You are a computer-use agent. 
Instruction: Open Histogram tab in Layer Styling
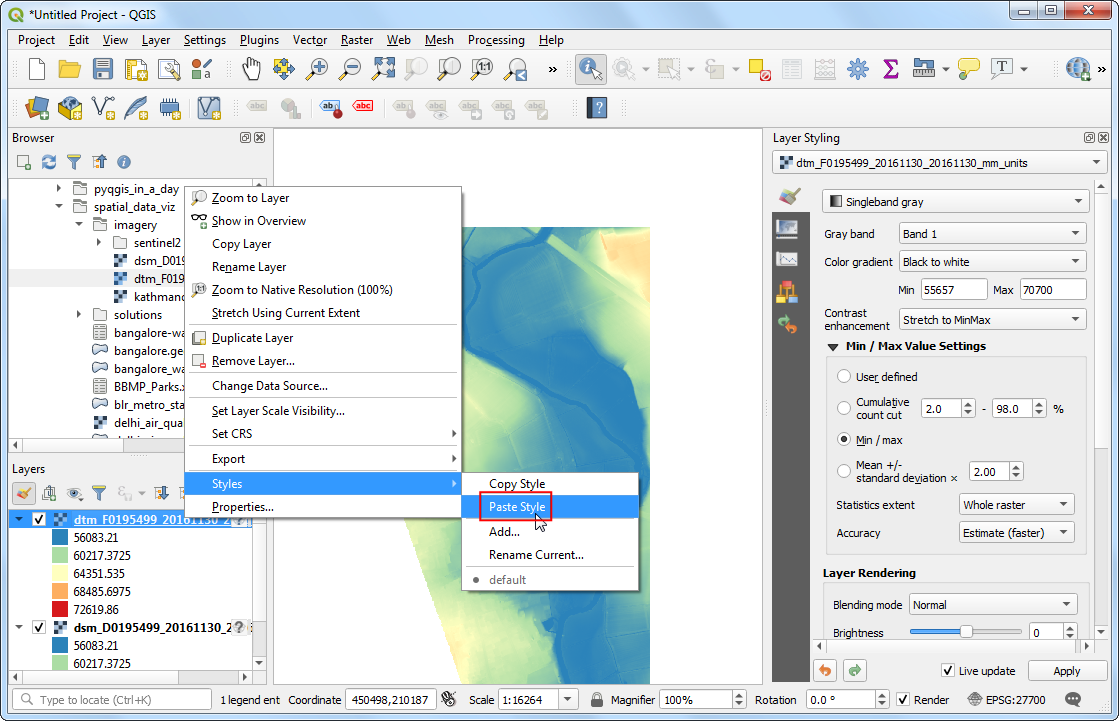(787, 260)
